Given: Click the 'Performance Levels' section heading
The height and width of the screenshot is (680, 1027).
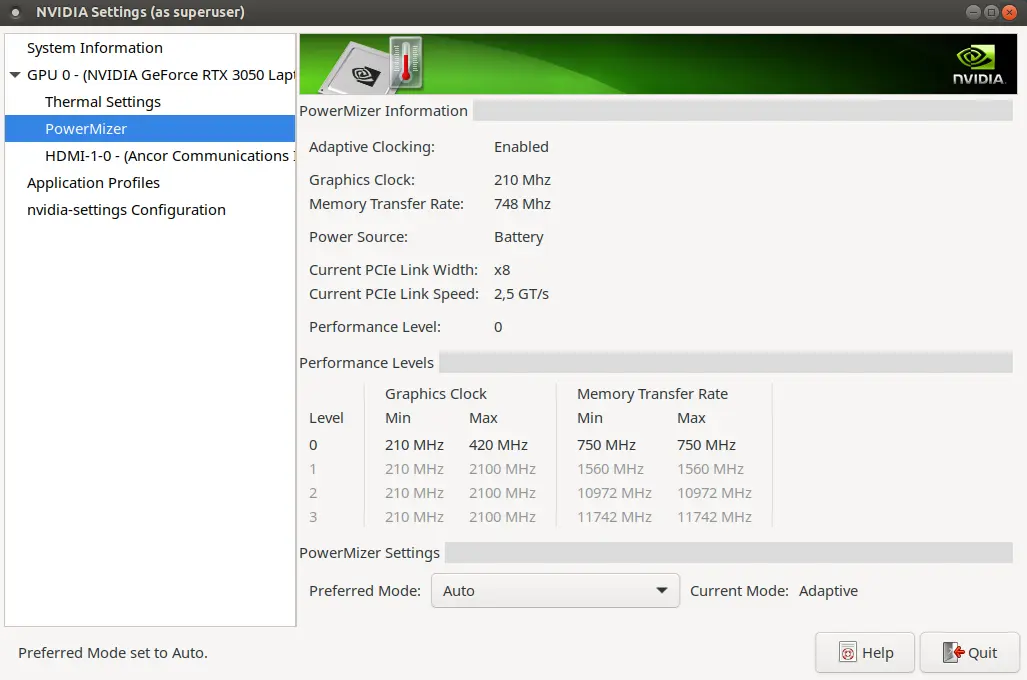Looking at the screenshot, I should 366,363.
